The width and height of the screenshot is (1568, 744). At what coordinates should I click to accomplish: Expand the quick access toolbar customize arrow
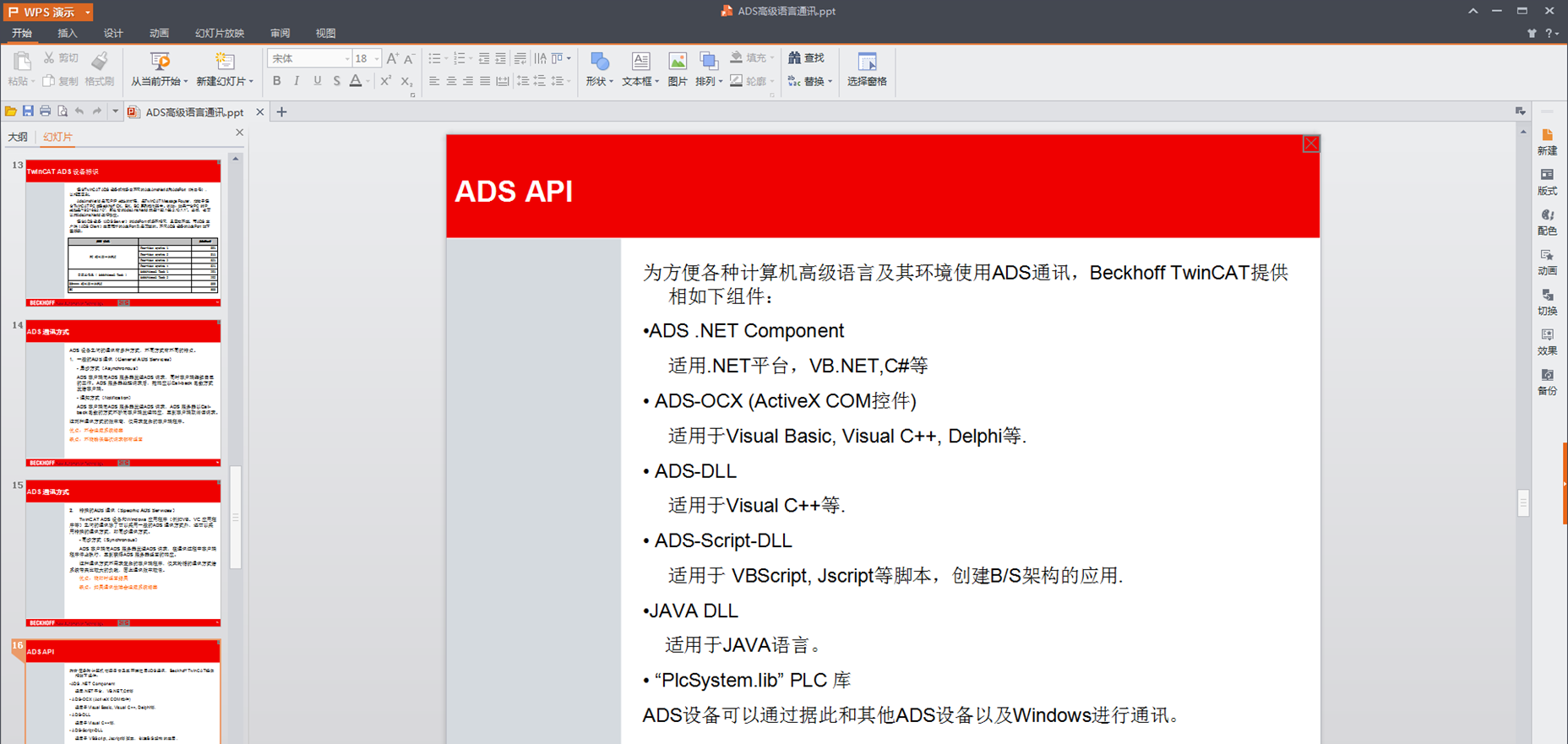coord(115,111)
